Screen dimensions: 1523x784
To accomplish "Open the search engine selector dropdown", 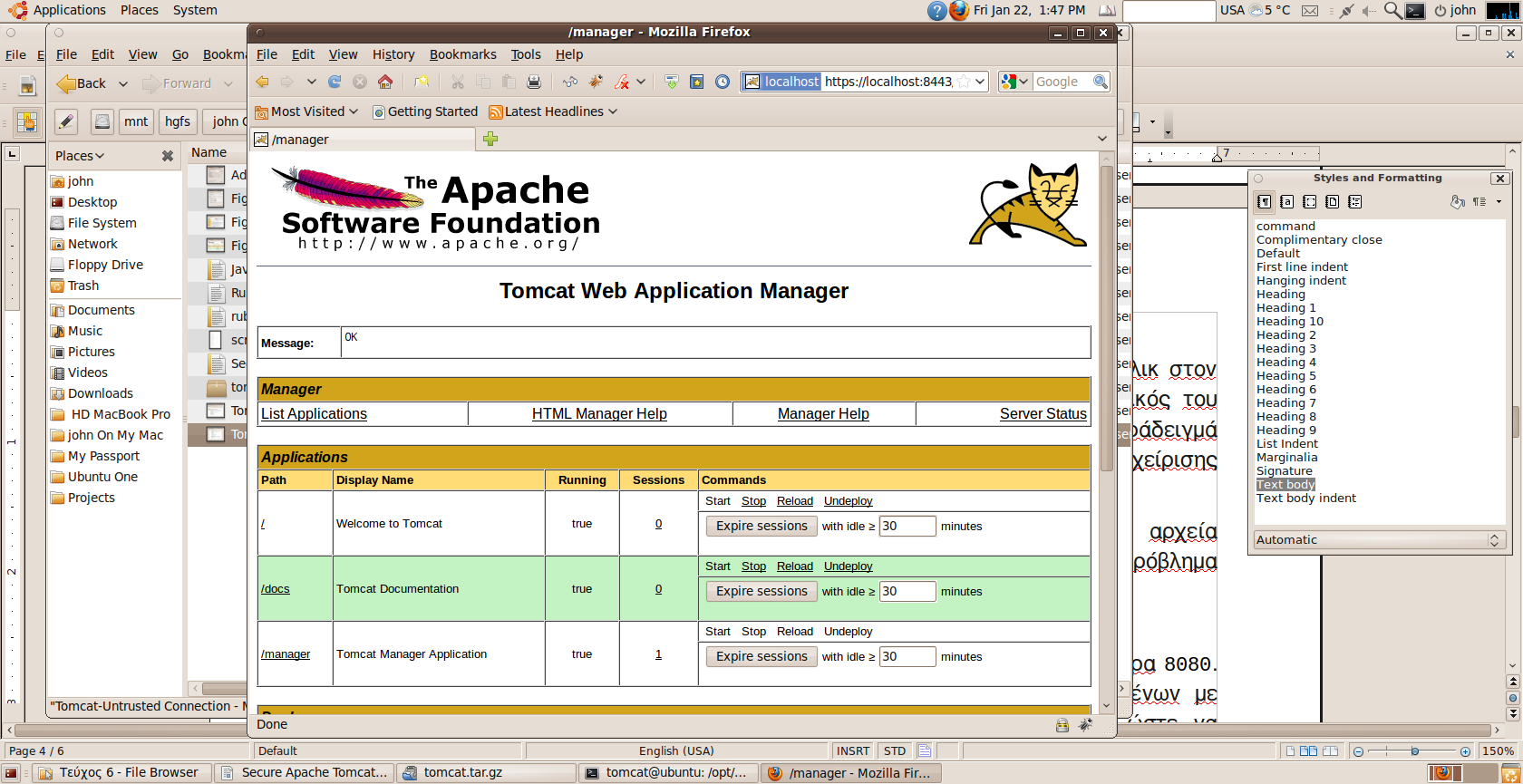I will coord(1015,82).
